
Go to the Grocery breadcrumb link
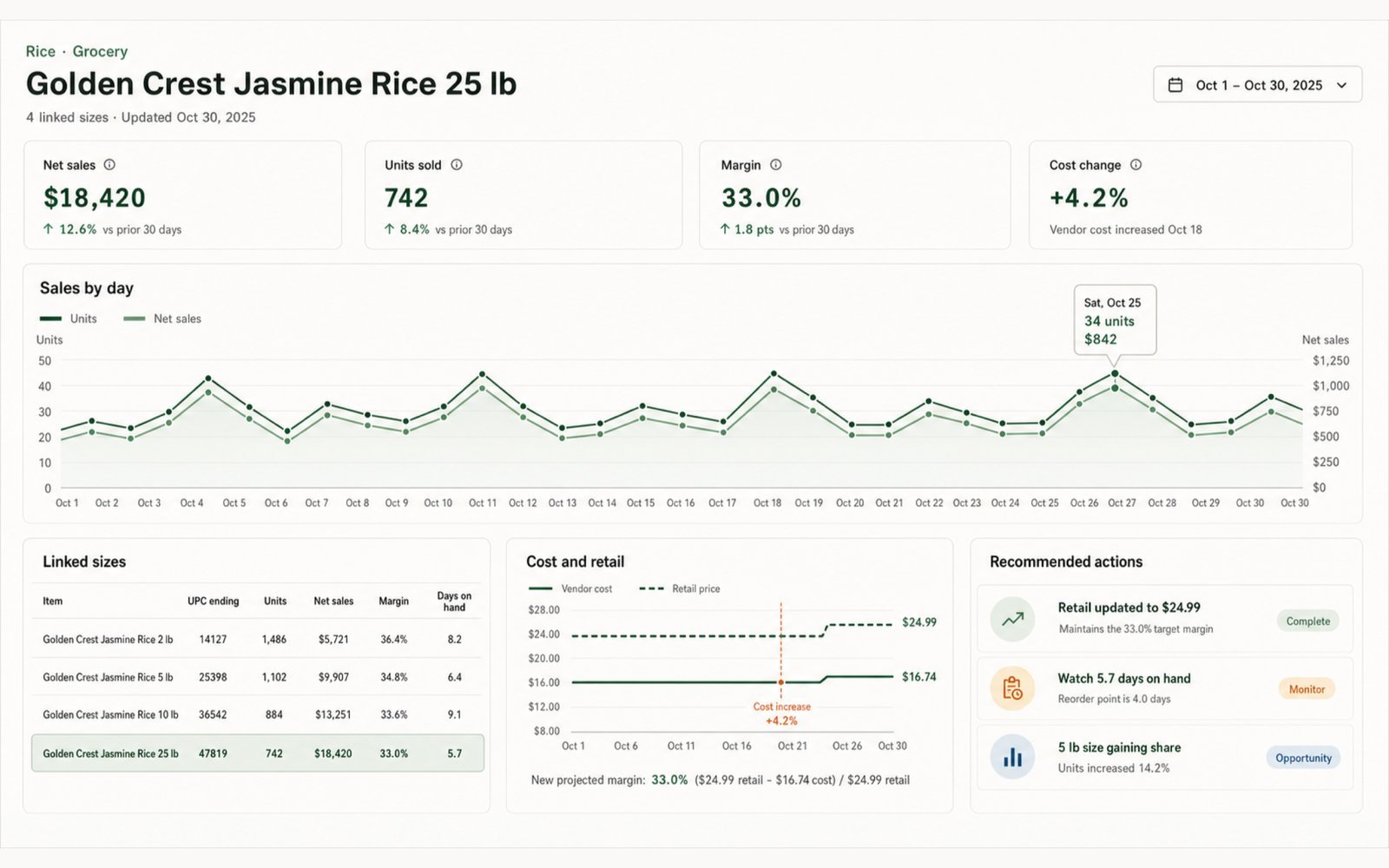100,51
